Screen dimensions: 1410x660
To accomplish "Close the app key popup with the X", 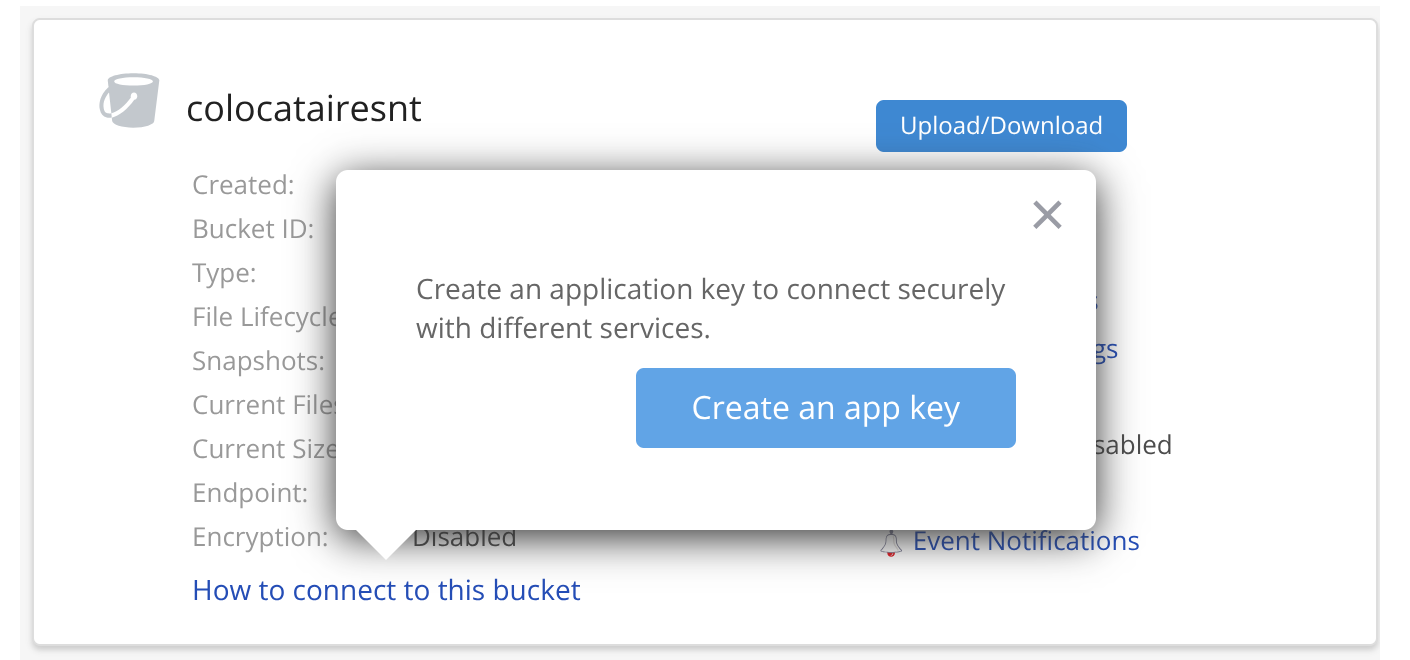I will [1047, 215].
